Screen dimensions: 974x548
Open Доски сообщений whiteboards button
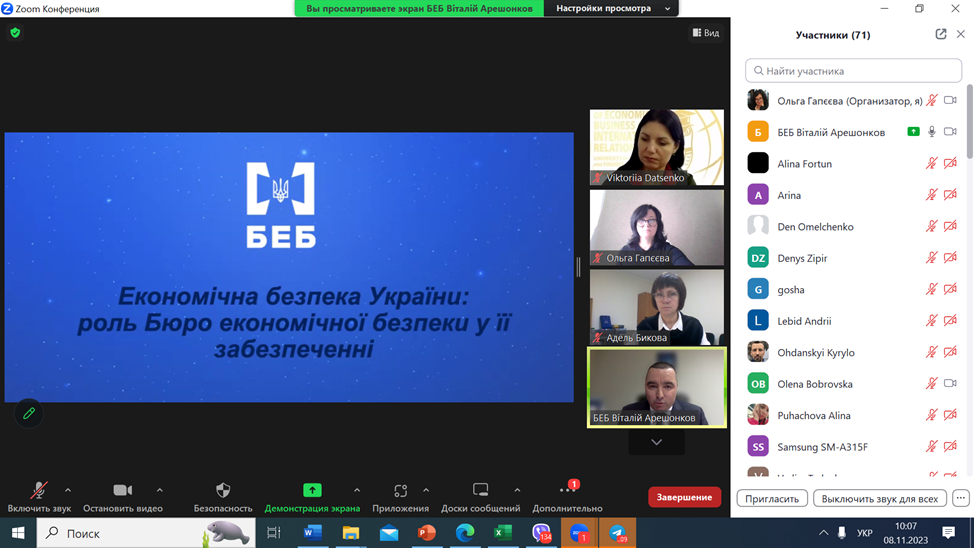[x=480, y=497]
